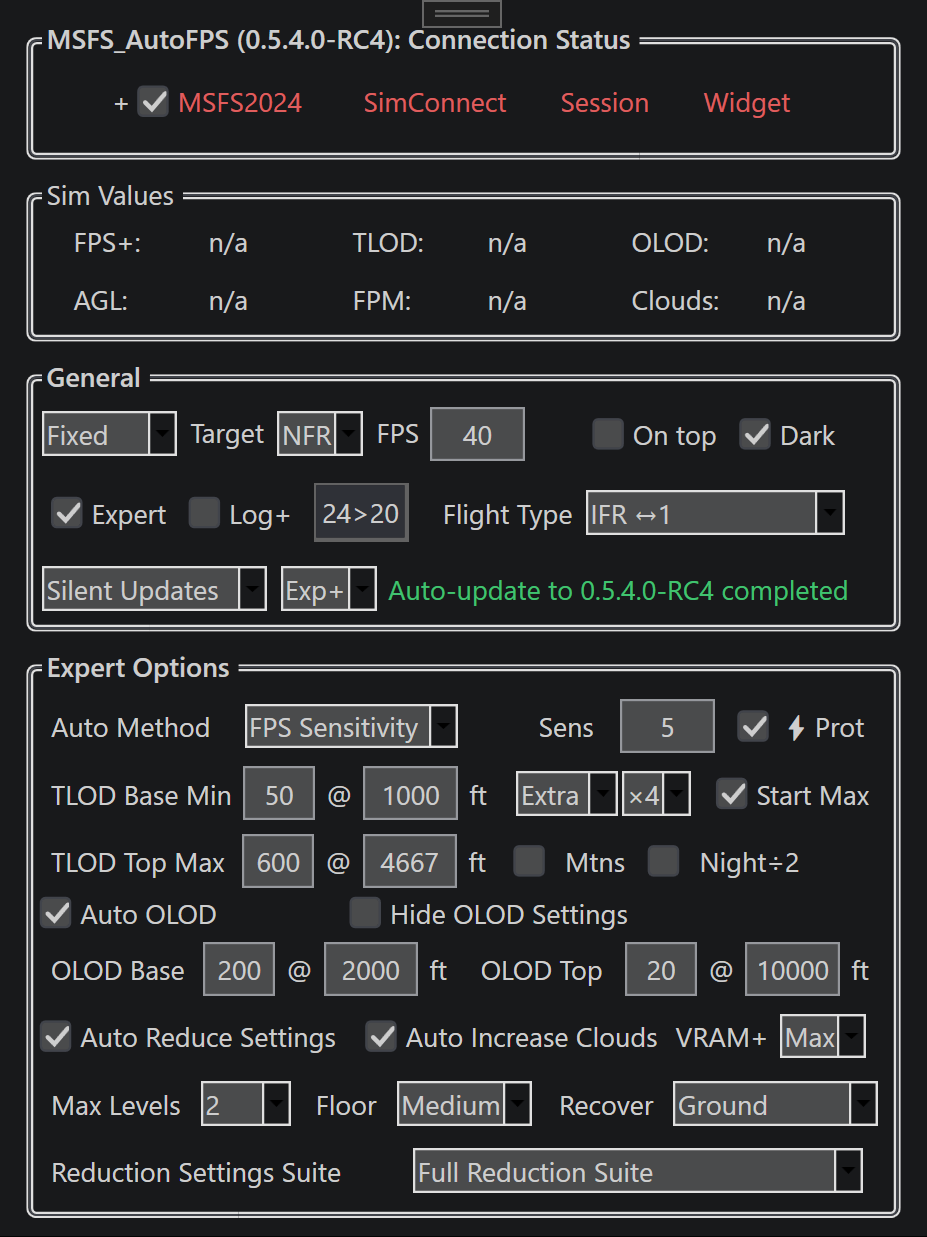Click the plus sign beside MSFS2024
This screenshot has height=1237, width=927.
[121, 103]
